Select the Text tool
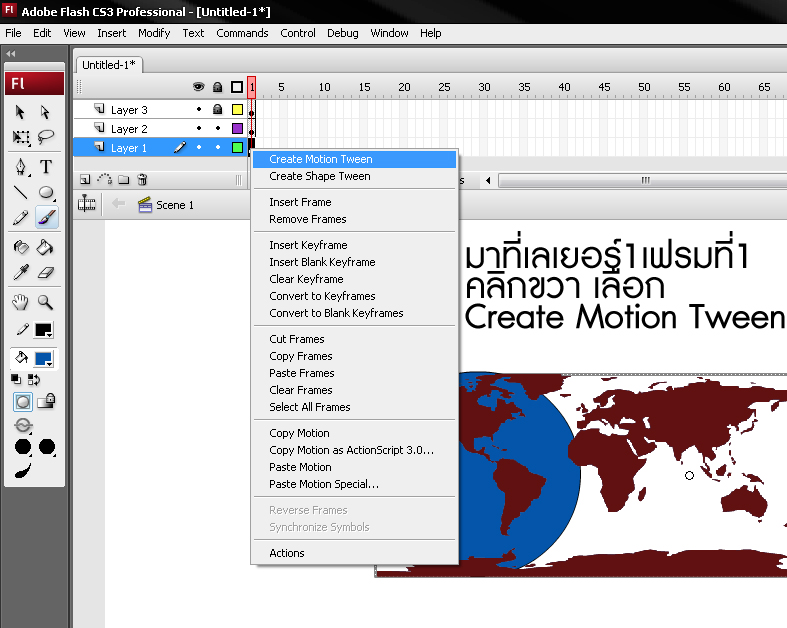The height and width of the screenshot is (628, 787). point(46,167)
